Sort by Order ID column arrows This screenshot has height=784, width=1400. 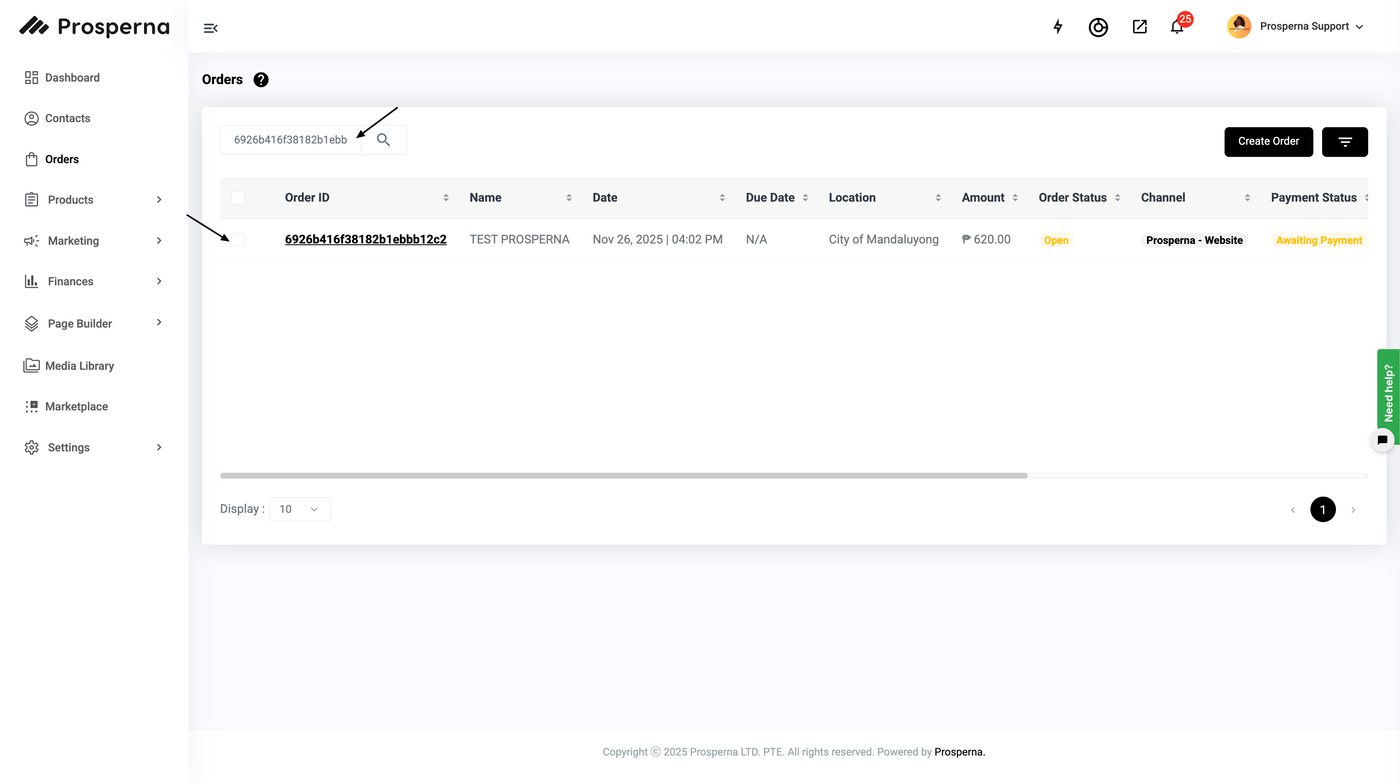coord(446,198)
